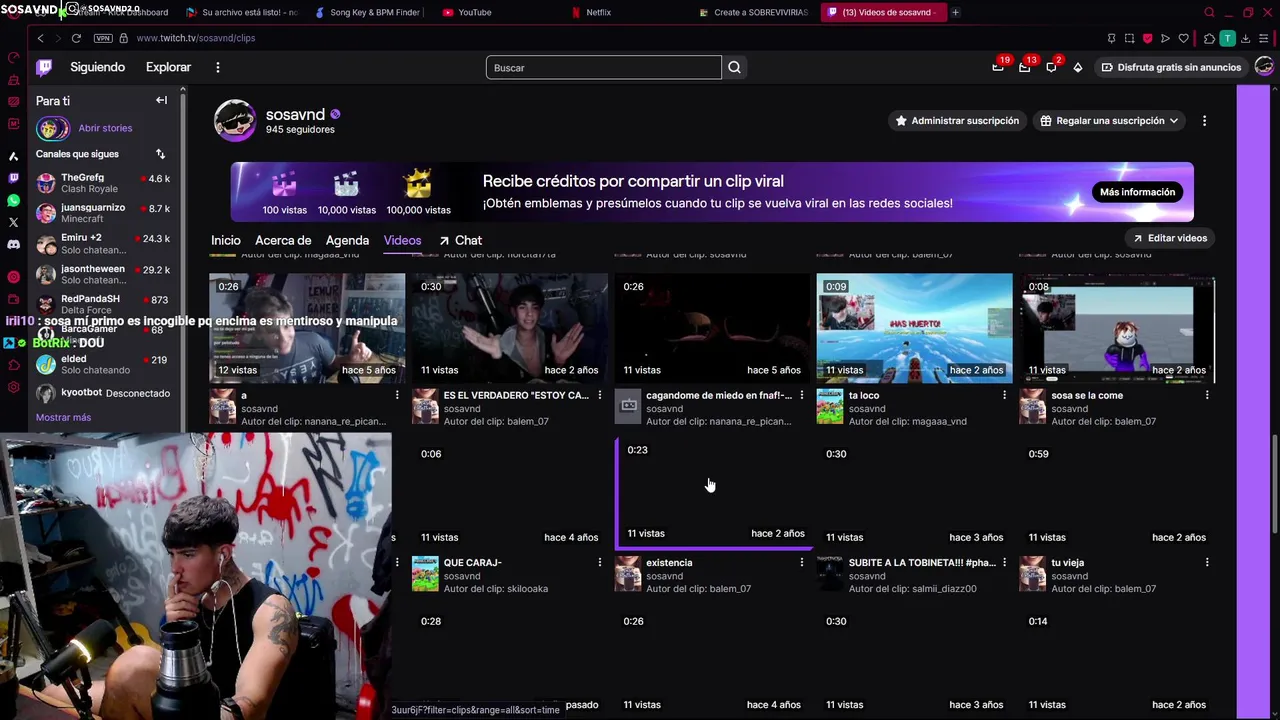Click the Buscar search field
Viewport: 1280px width, 720px height.
[x=603, y=67]
